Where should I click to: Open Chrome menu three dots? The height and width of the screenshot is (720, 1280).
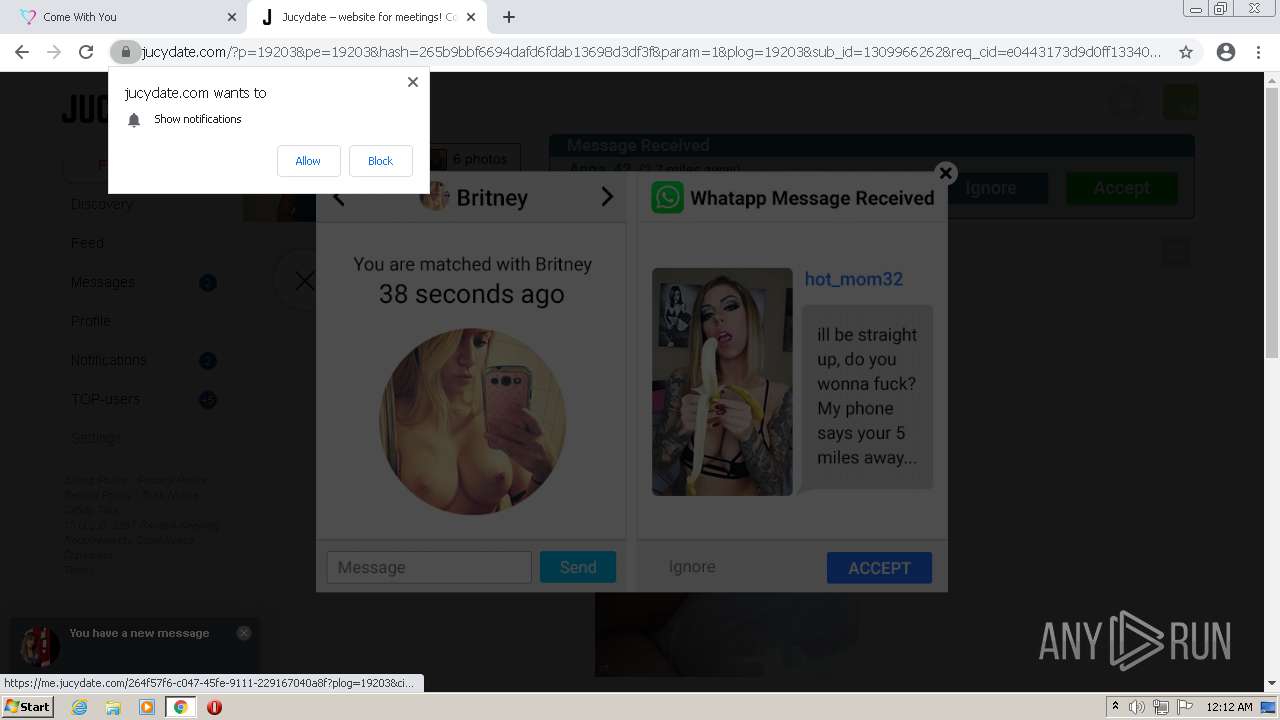click(1258, 52)
